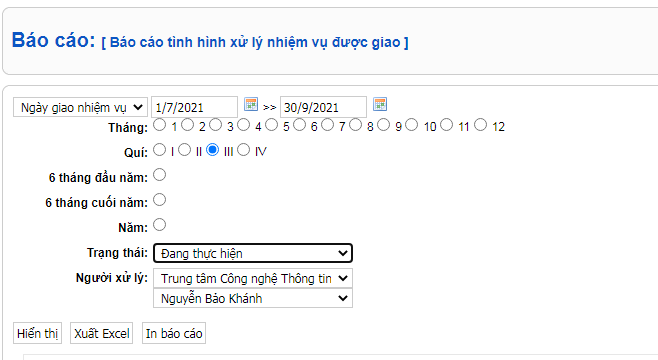Viewport: 658px width, 360px height.
Task: Expand 'Trạng thái' dropdown showing Đang thực hiện
Action: pyautogui.click(x=253, y=253)
